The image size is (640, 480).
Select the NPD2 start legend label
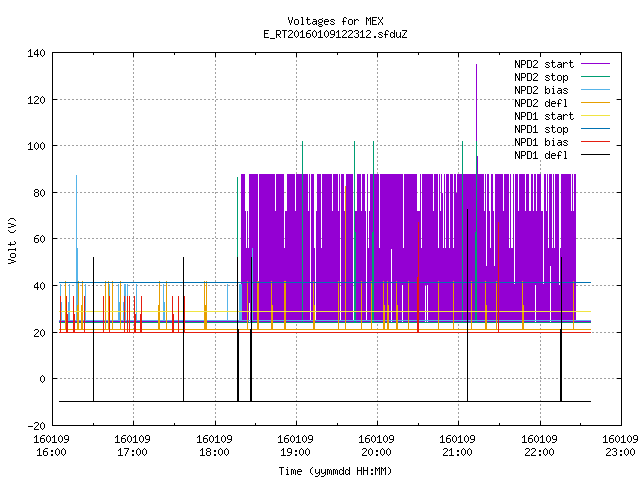pos(544,64)
